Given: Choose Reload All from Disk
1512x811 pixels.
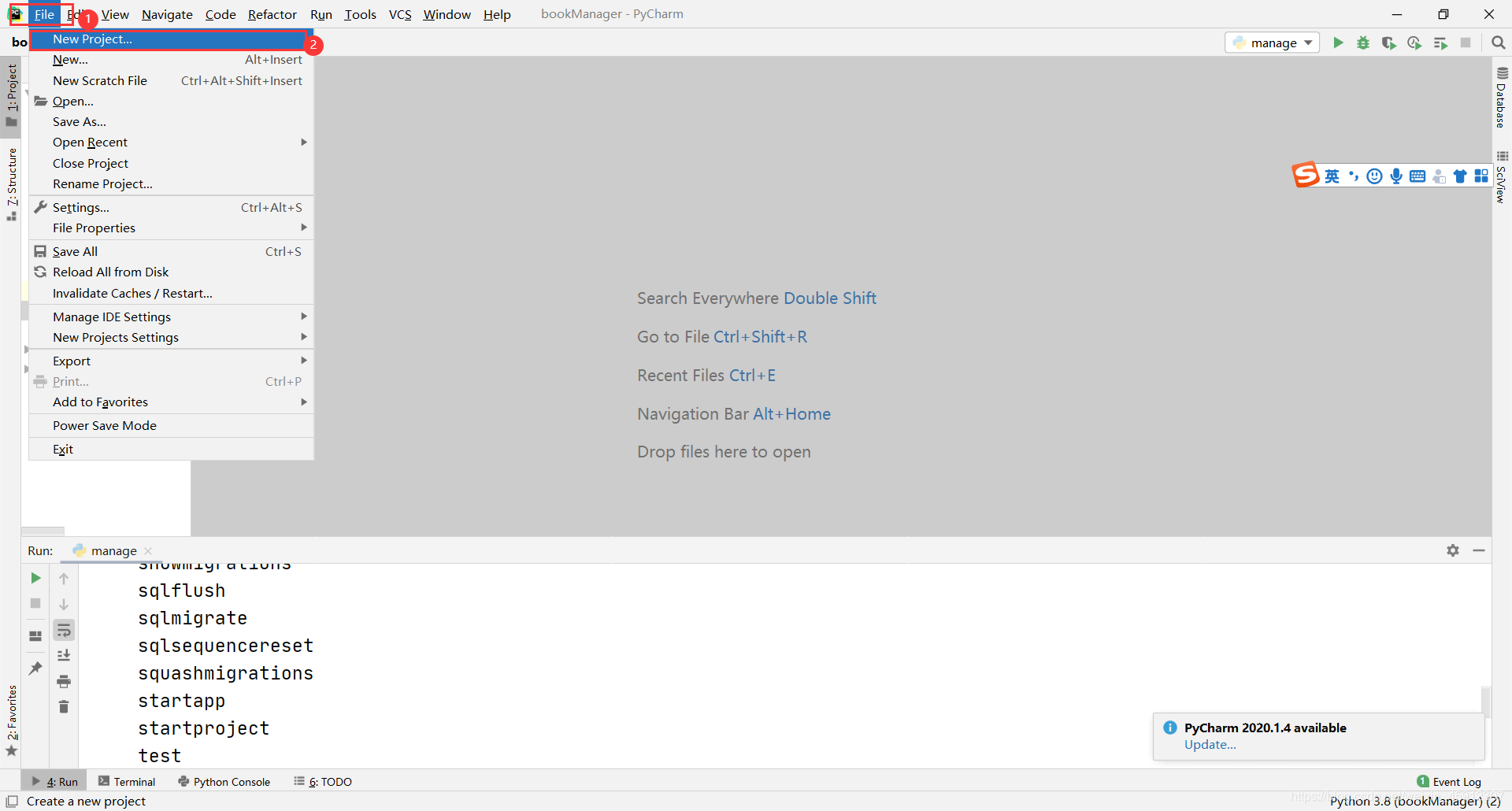Looking at the screenshot, I should click(x=172, y=272).
